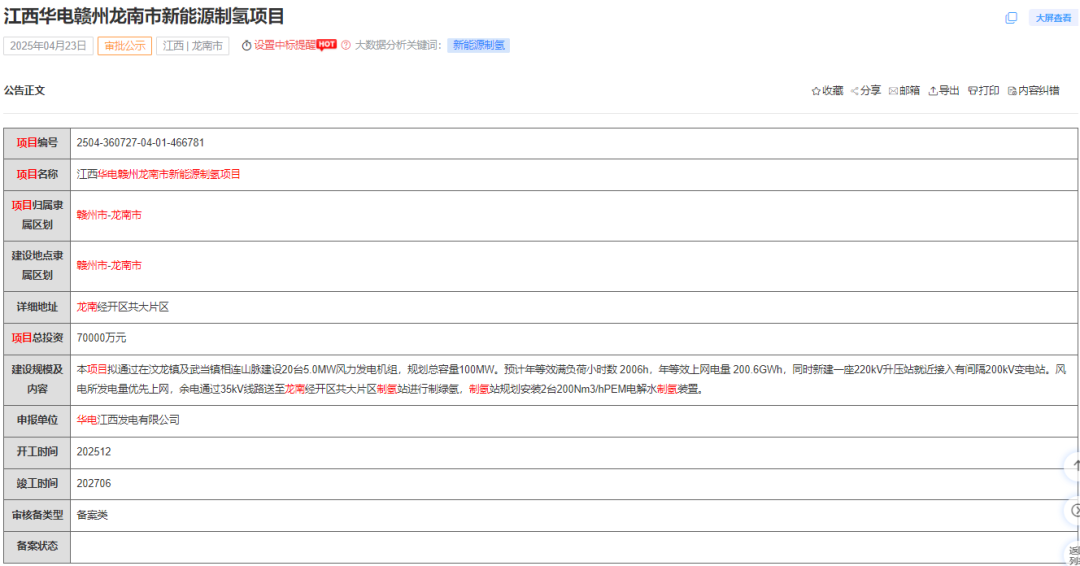Click the 设置中标提醒 reminder link
The width and height of the screenshot is (1080, 566).
point(284,45)
